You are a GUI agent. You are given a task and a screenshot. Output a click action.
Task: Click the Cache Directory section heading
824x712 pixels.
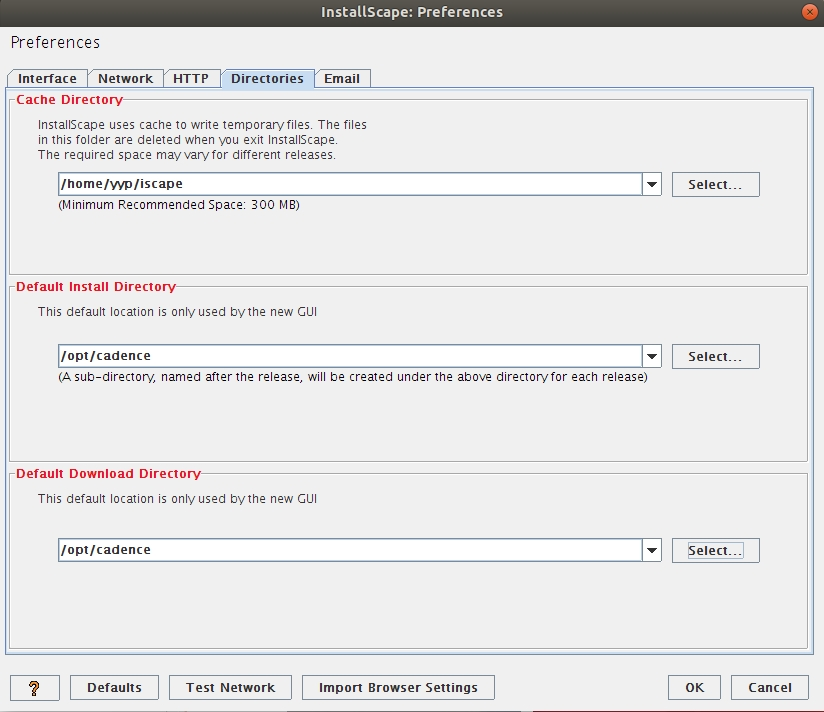(x=69, y=99)
